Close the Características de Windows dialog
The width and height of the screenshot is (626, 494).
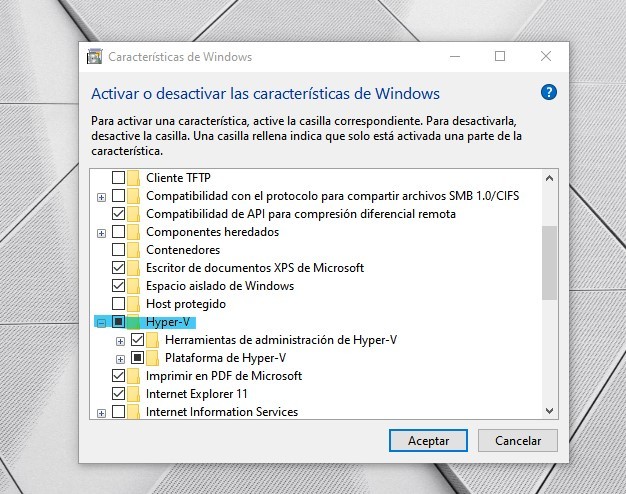[x=546, y=56]
